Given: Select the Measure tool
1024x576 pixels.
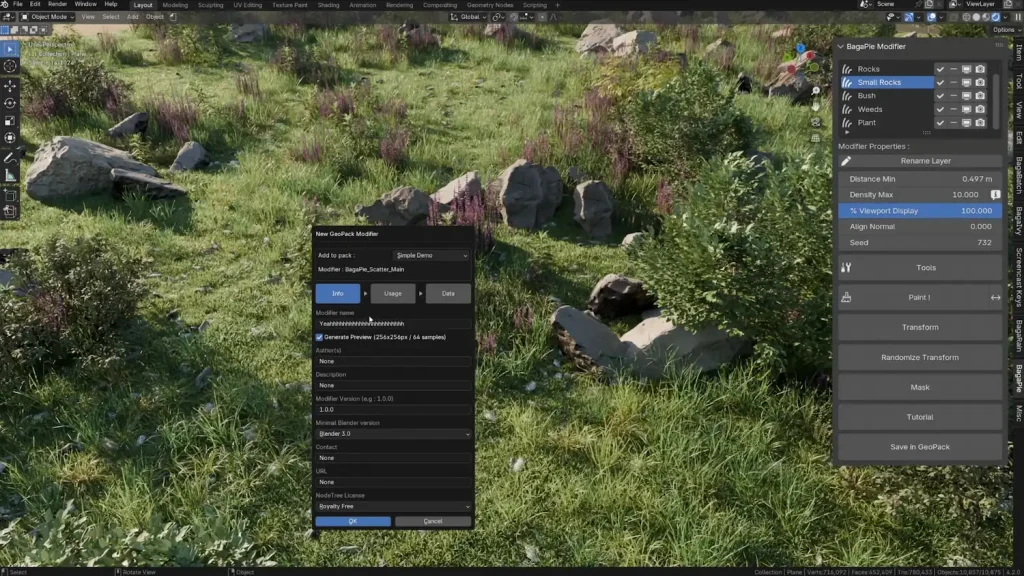Looking at the screenshot, I should point(10,175).
